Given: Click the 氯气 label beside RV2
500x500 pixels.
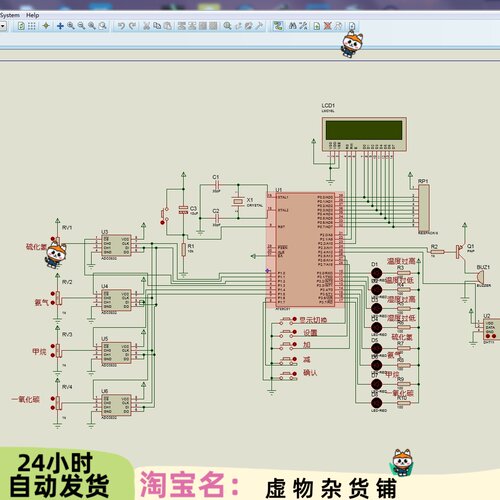Looking at the screenshot, I should (x=42, y=302).
